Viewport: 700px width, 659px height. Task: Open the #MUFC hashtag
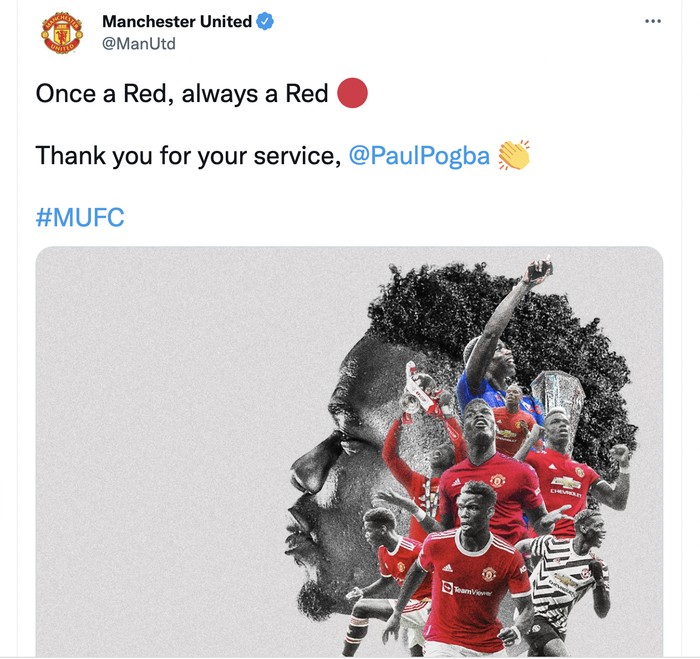pyautogui.click(x=80, y=217)
